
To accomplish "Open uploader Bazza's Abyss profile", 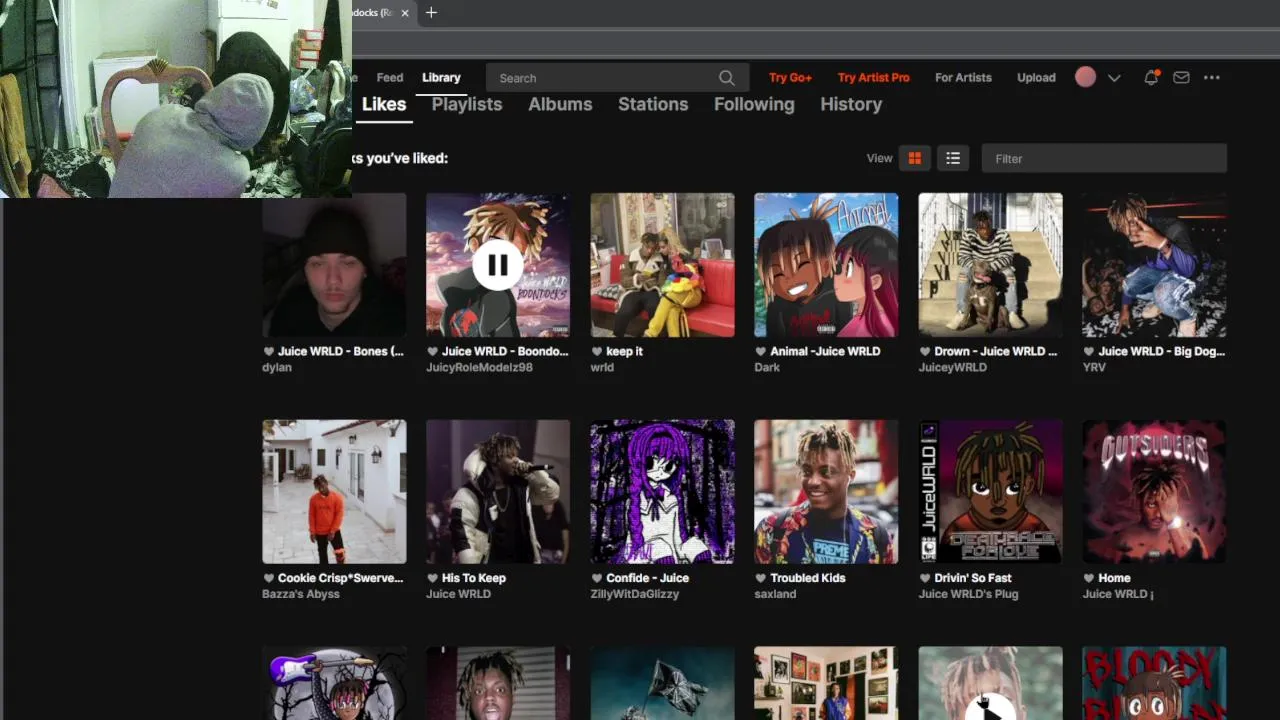I will tap(301, 594).
